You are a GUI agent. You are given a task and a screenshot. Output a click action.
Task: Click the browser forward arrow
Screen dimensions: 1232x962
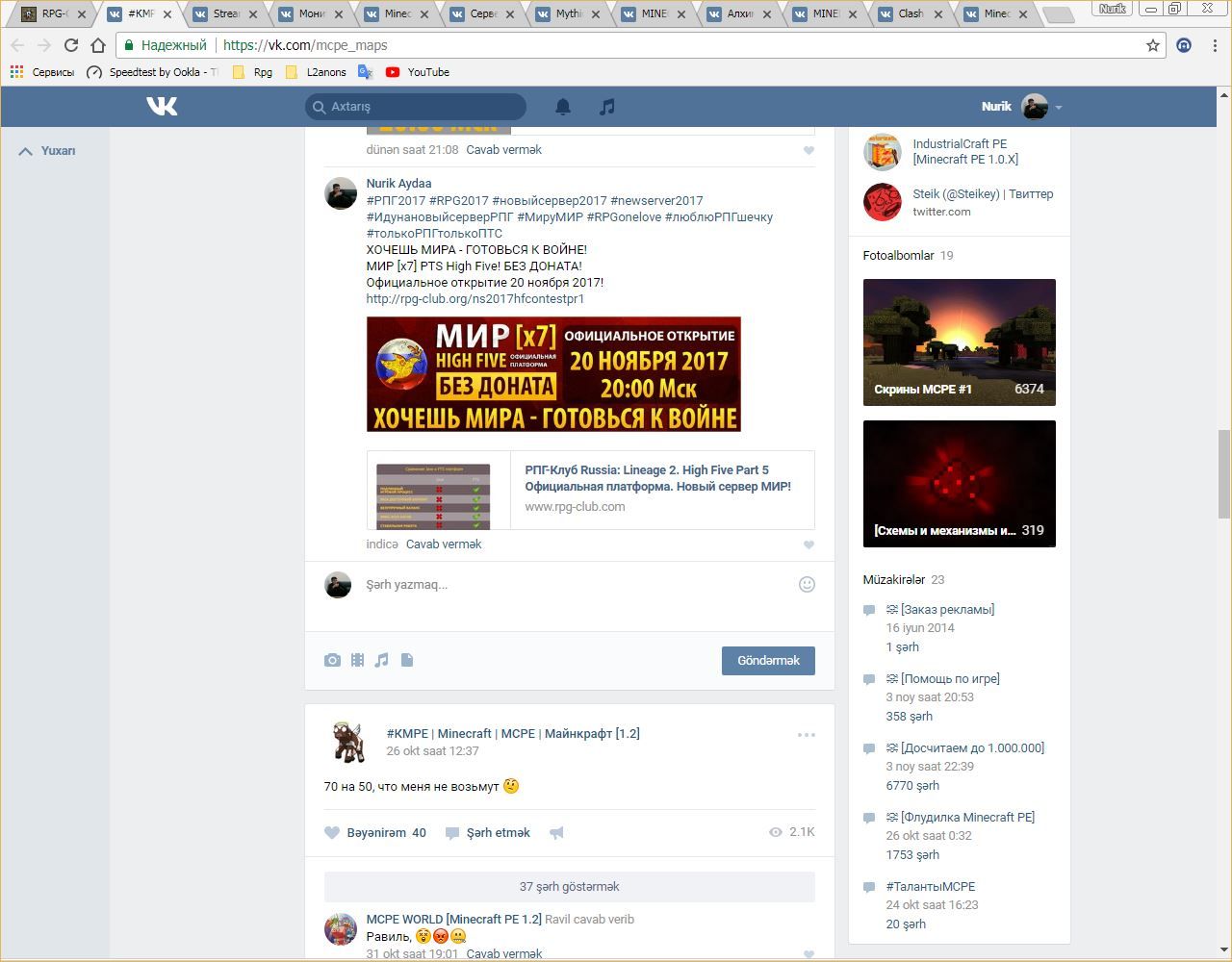[44, 45]
